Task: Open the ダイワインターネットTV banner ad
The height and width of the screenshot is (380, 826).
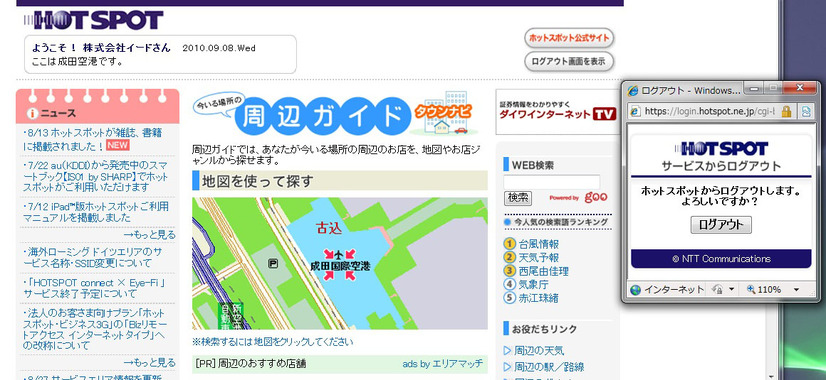Action: [557, 111]
